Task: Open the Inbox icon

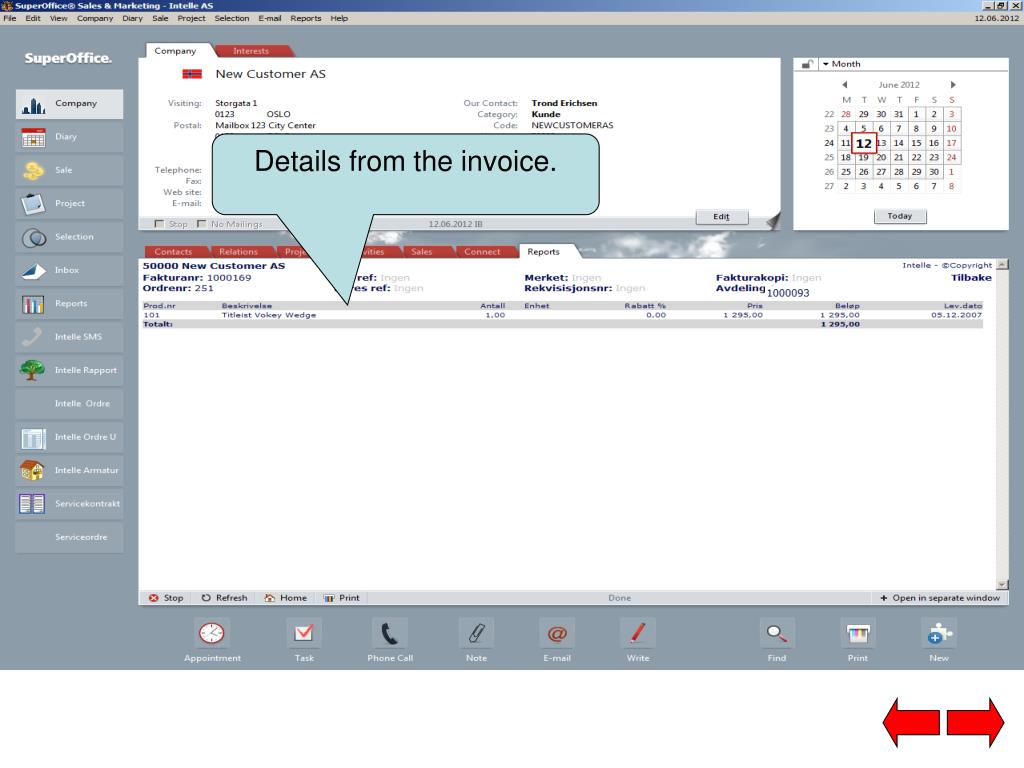Action: pos(33,270)
